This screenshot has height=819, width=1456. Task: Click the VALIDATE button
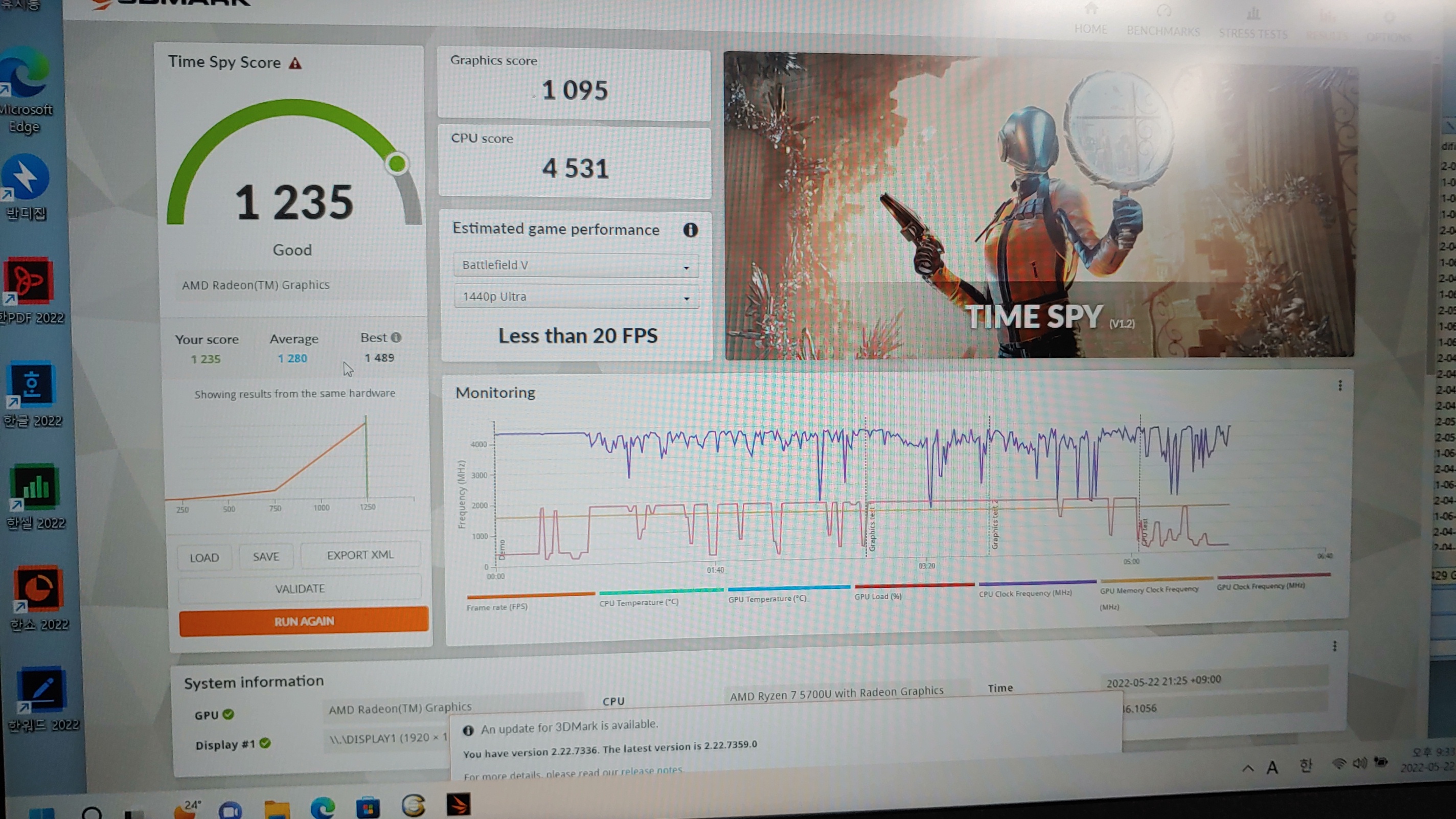coord(300,588)
